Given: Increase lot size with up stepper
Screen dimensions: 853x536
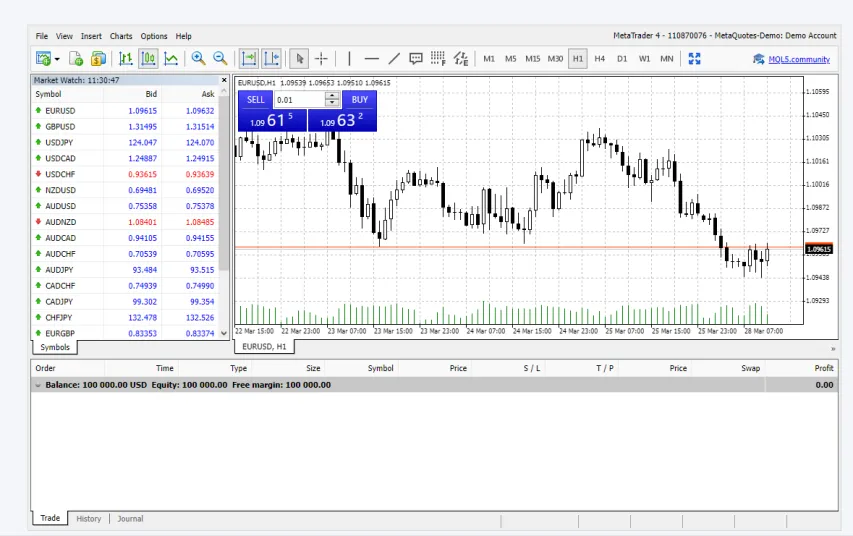Looking at the screenshot, I should [x=332, y=96].
